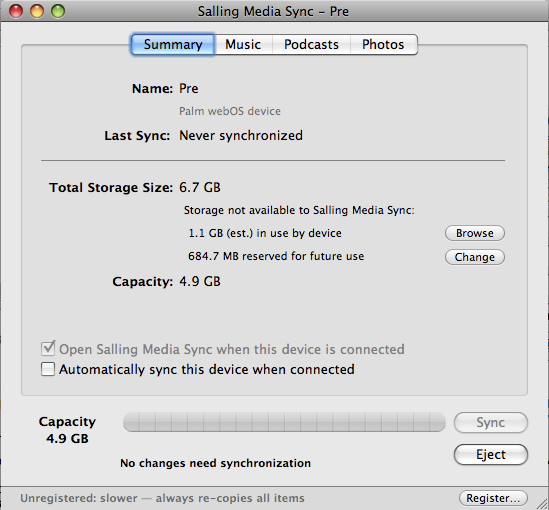
Task: Click the capacity usage bar
Action: (284, 422)
